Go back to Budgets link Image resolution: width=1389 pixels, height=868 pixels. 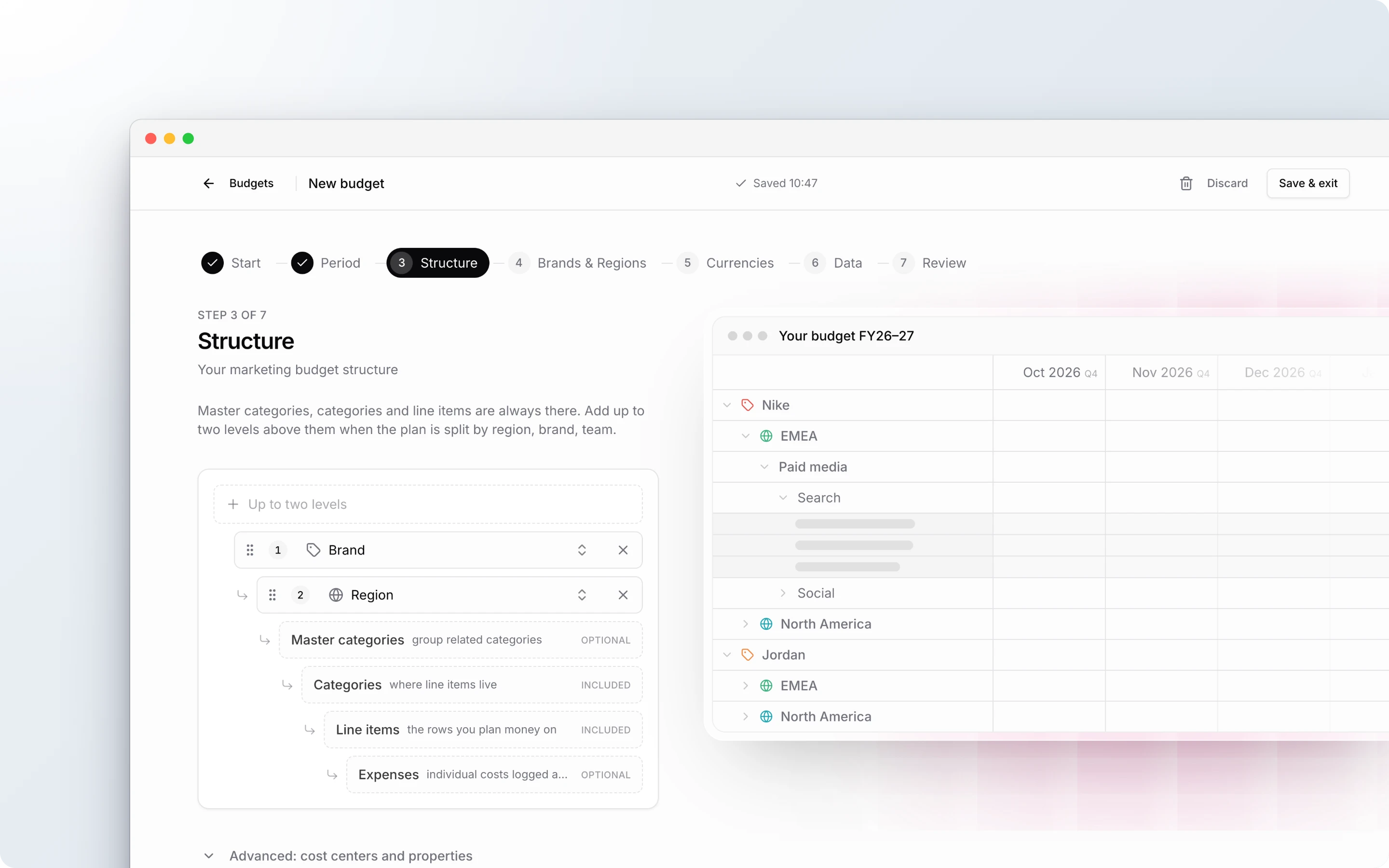(251, 183)
